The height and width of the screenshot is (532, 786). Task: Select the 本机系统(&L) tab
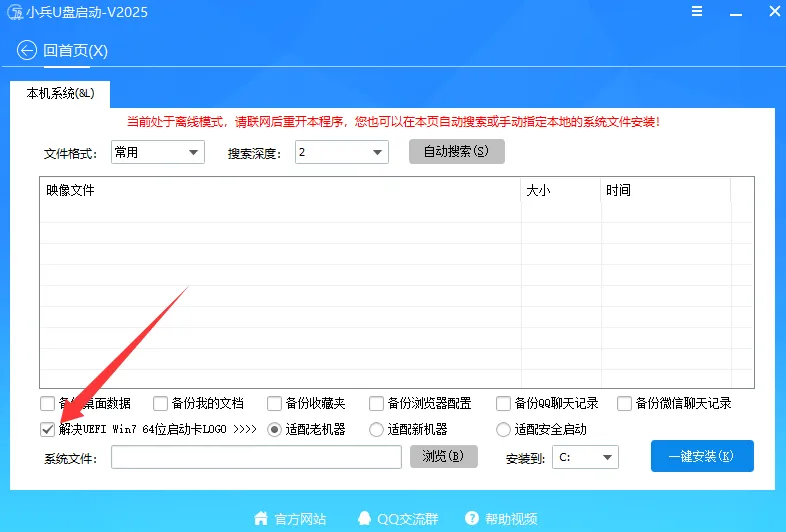click(x=60, y=94)
